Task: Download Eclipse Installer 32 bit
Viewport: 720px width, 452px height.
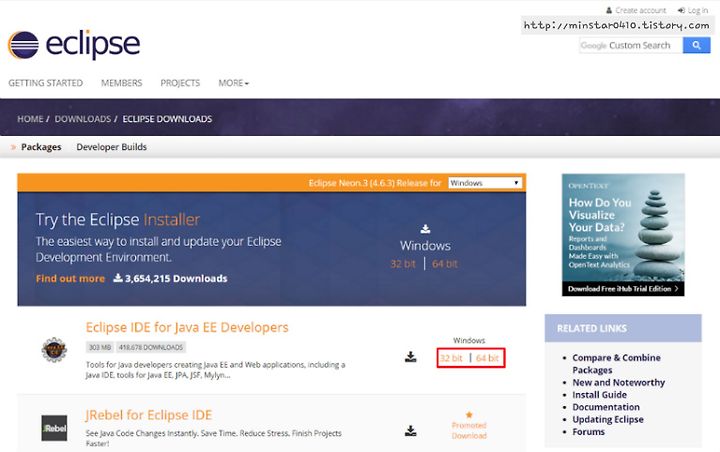Action: (x=403, y=264)
